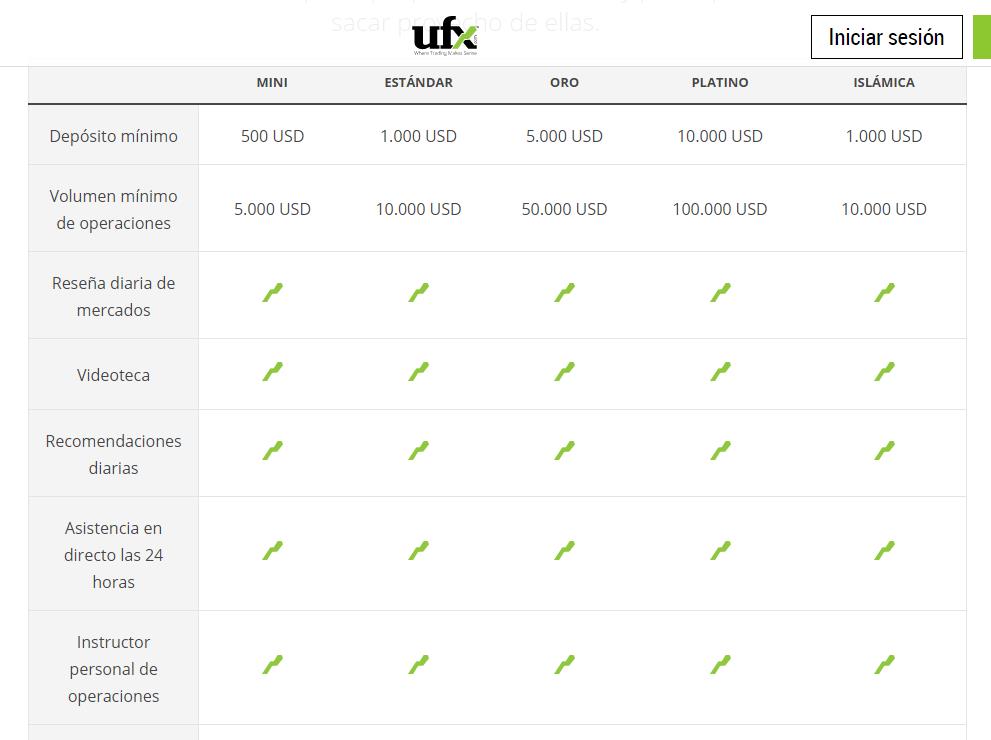Viewport: 991px width, 740px height.
Task: Select the checkmark for Videoteca under MINI
Action: pyautogui.click(x=272, y=373)
